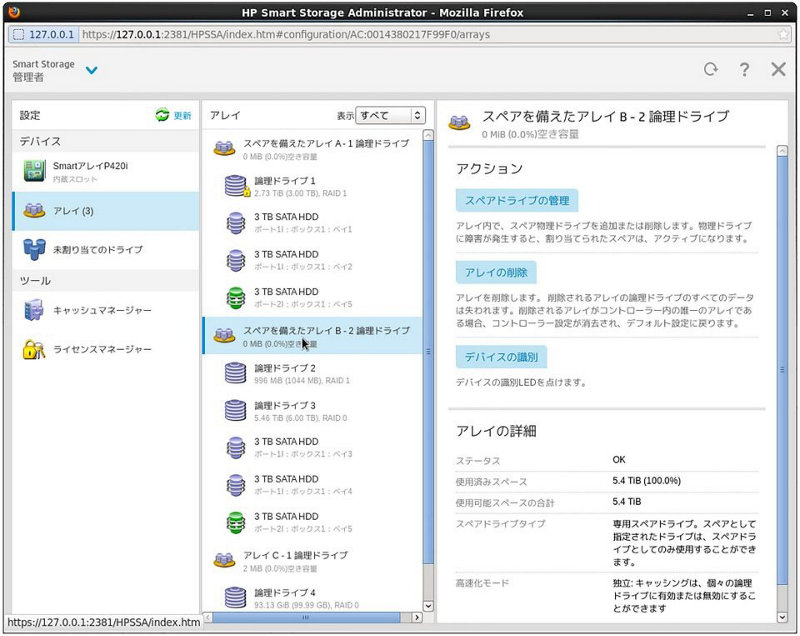
Task: Open キャッシュマネージャー tool
Action: 102,311
